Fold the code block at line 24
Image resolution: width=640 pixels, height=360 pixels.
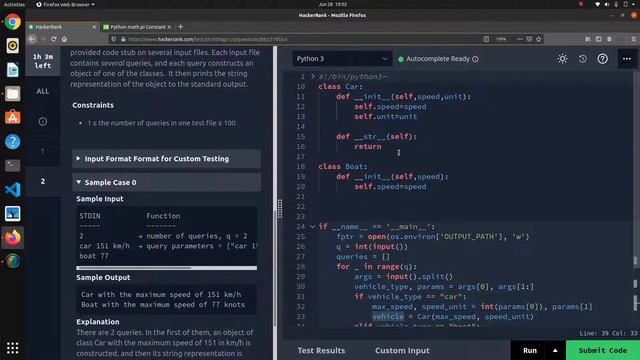[313, 227]
